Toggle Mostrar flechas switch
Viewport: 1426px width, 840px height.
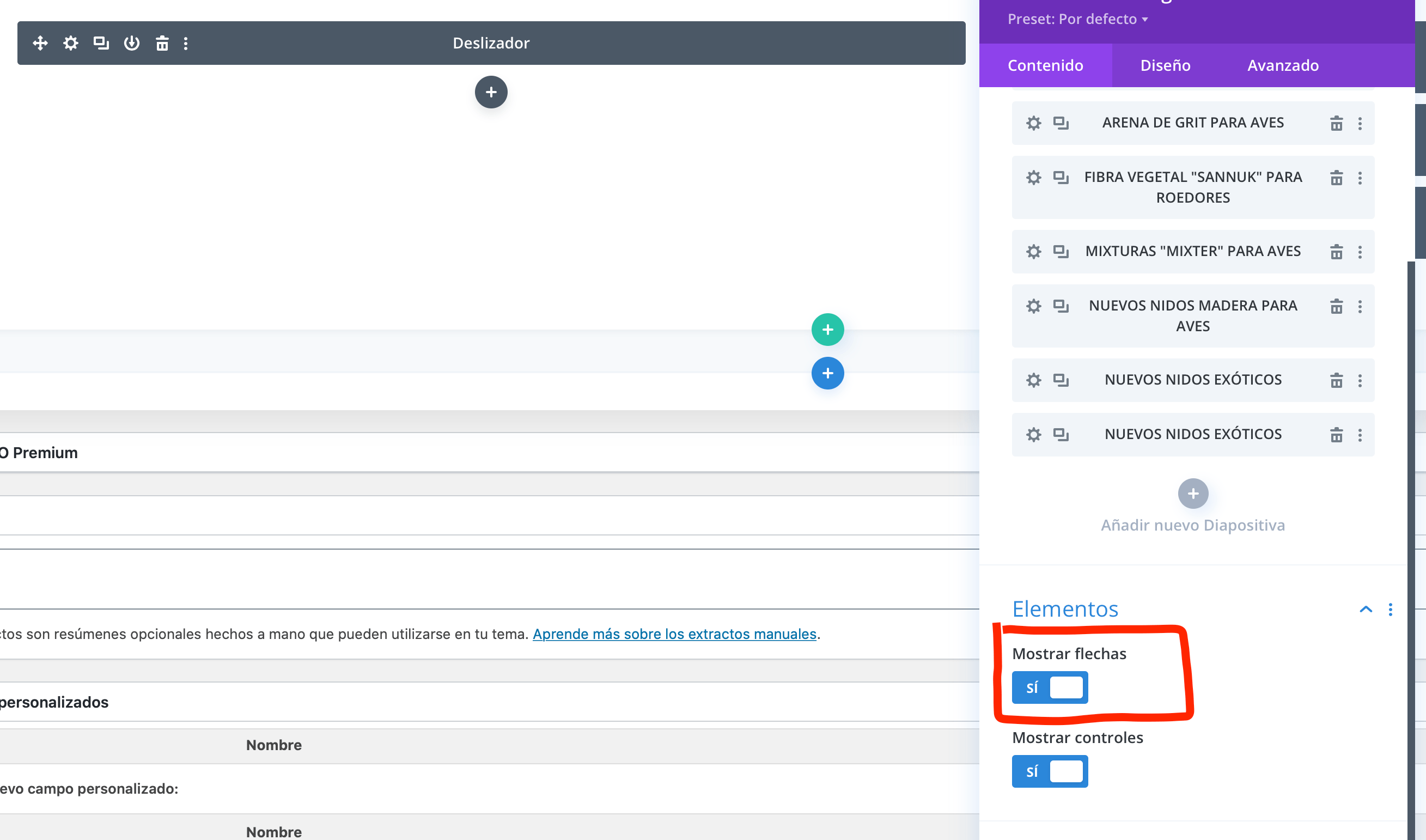(1050, 687)
